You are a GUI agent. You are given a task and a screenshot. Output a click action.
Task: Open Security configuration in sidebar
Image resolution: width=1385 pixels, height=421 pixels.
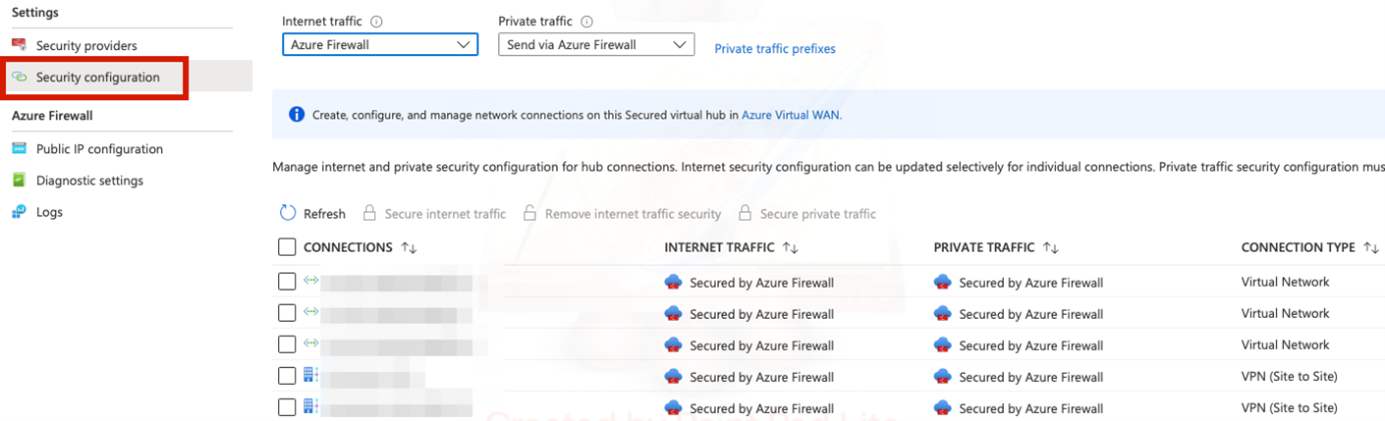click(97, 77)
